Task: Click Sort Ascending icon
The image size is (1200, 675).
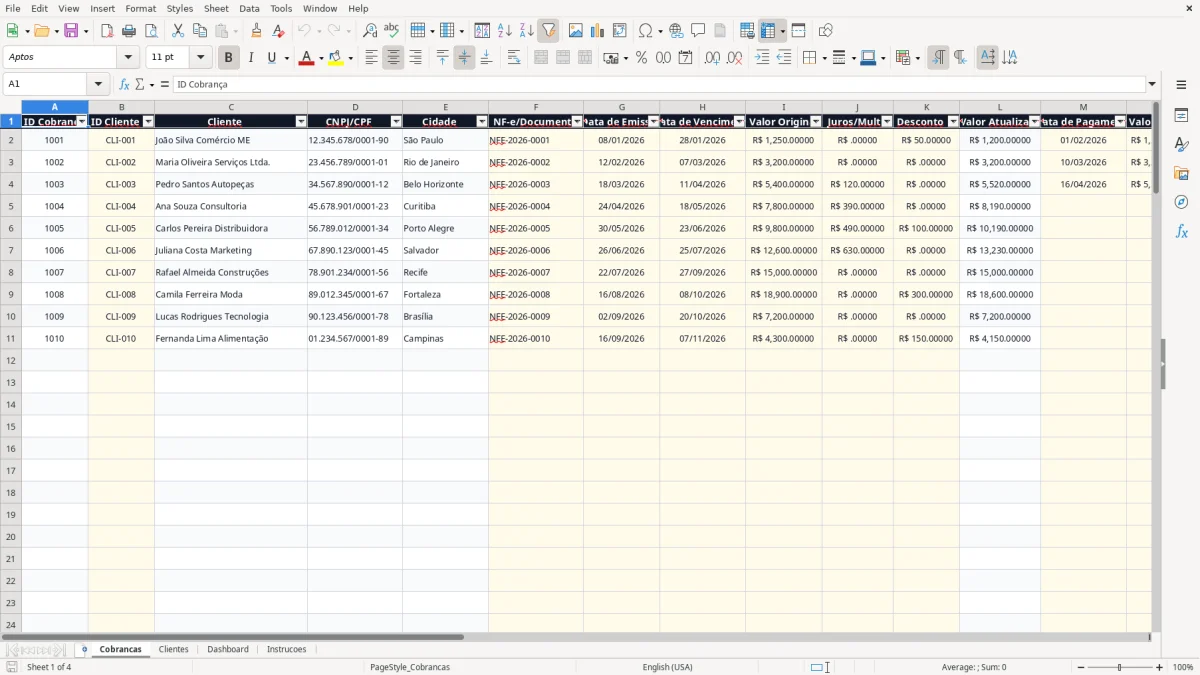Action: point(504,31)
